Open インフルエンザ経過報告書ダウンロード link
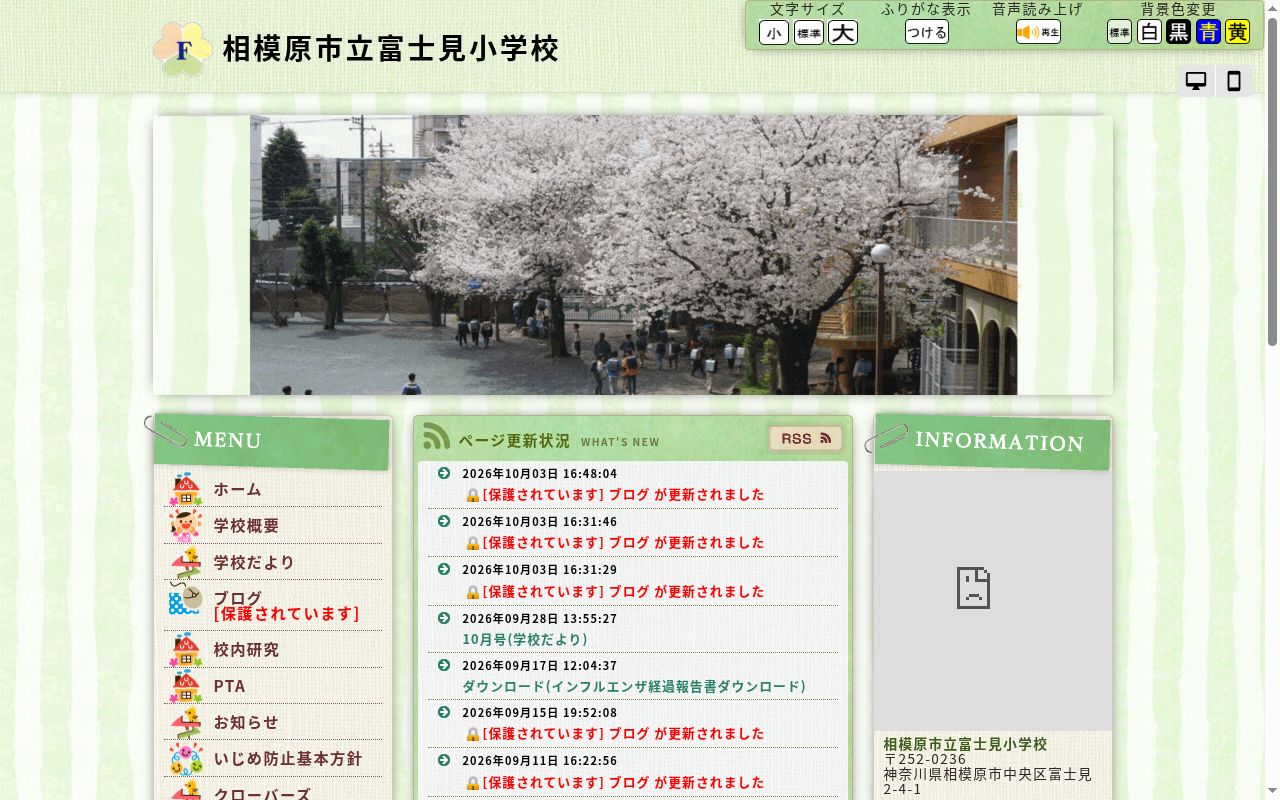 (x=634, y=687)
